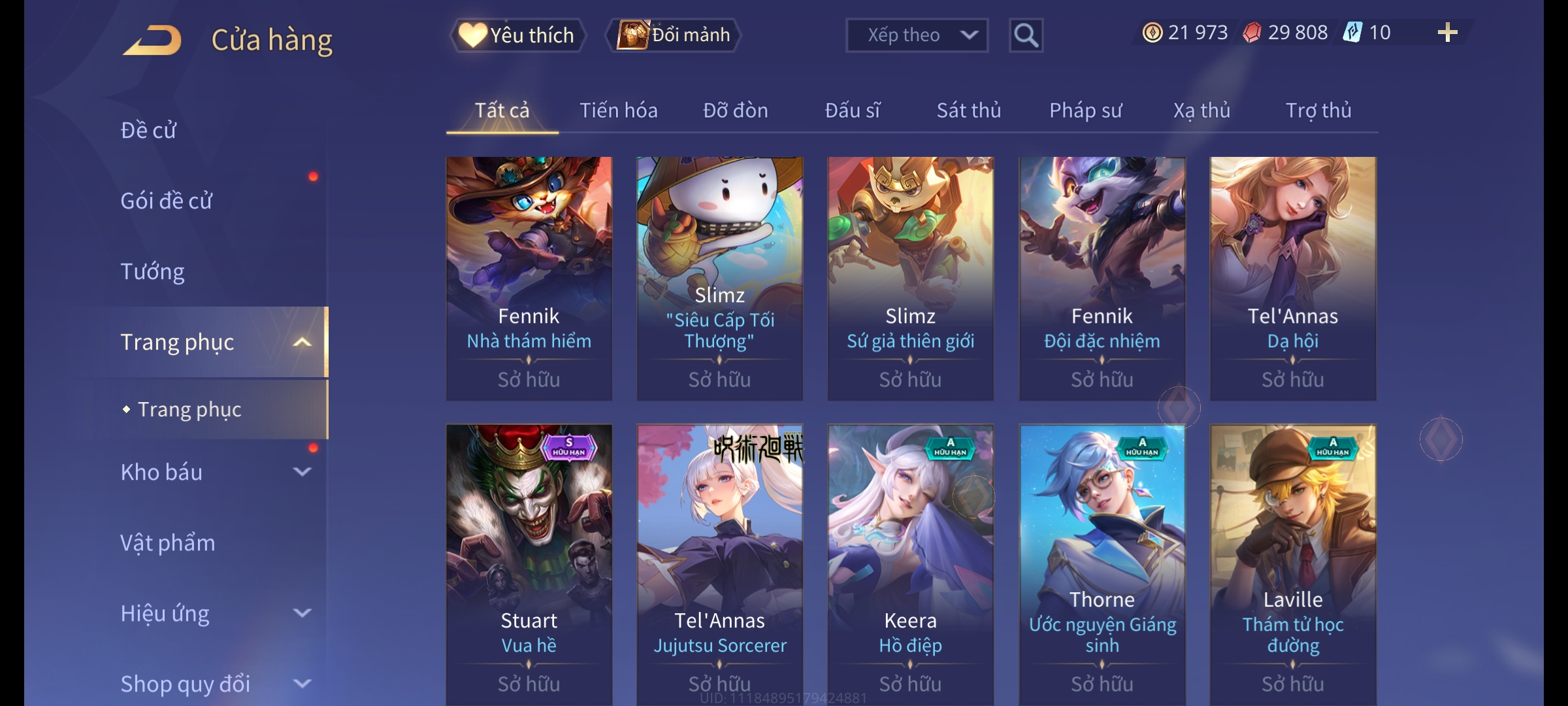1568x706 pixels.
Task: Switch to the Tiến hóa tab
Action: [x=619, y=110]
